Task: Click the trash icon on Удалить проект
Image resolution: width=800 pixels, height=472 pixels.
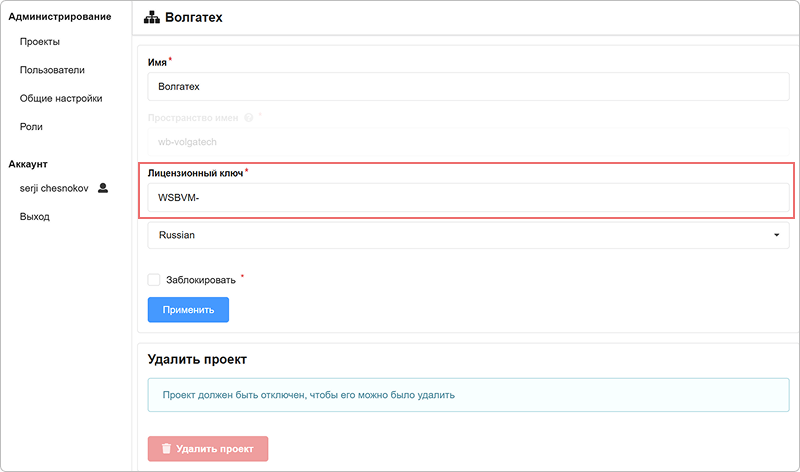Action: pos(166,449)
